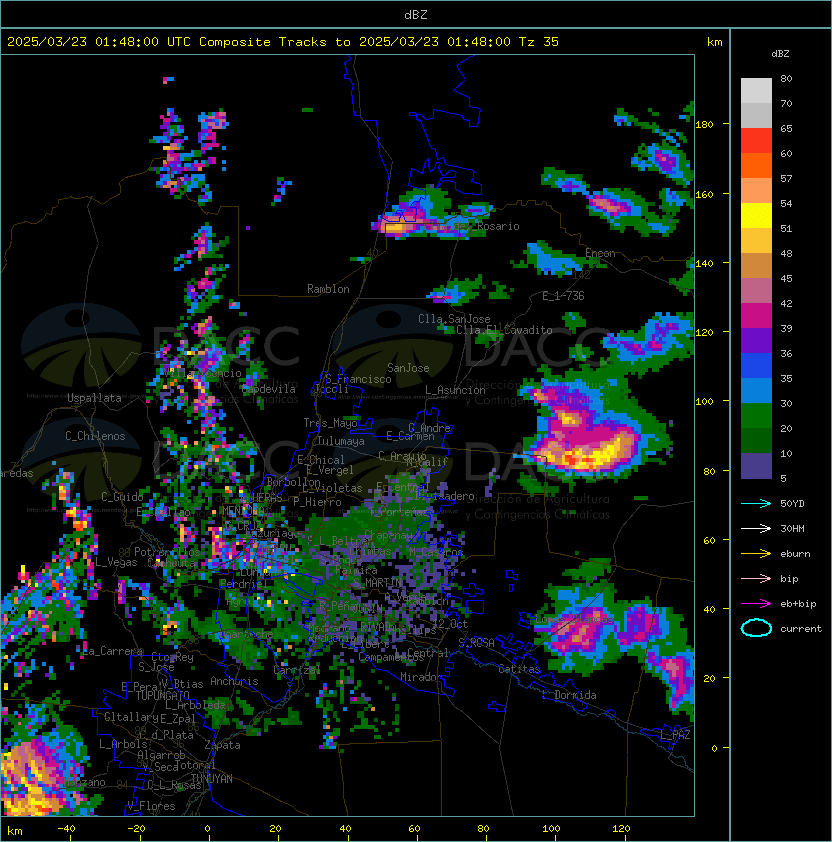
Task: Click the 'L_Asuncion' map label
Action: [x=455, y=390]
